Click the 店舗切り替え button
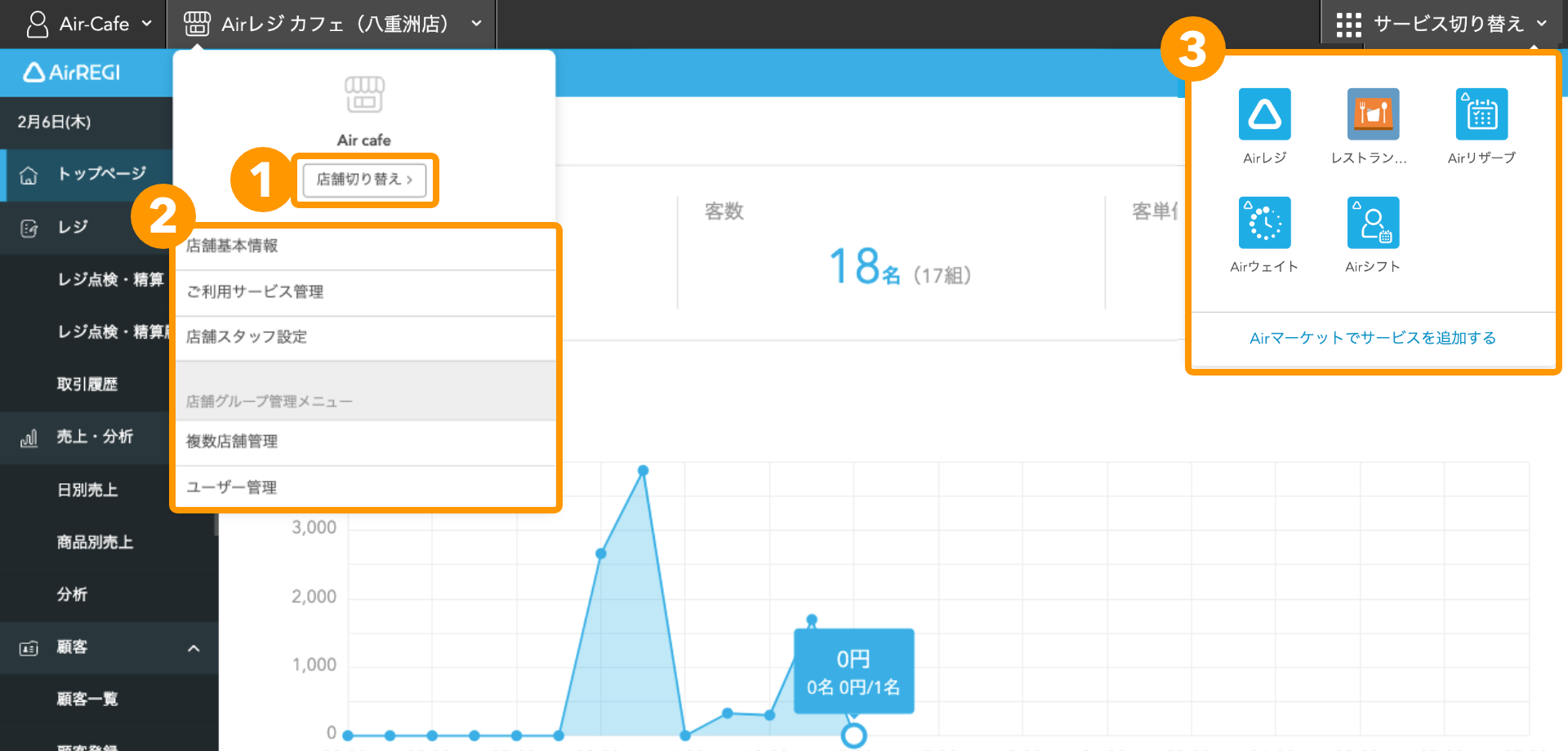The height and width of the screenshot is (751, 1568). coord(364,180)
